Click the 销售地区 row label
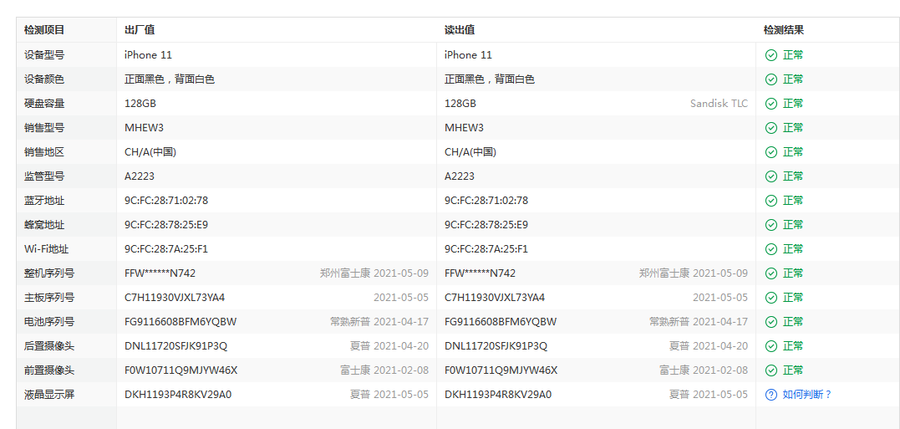The width and height of the screenshot is (900, 429). point(44,152)
